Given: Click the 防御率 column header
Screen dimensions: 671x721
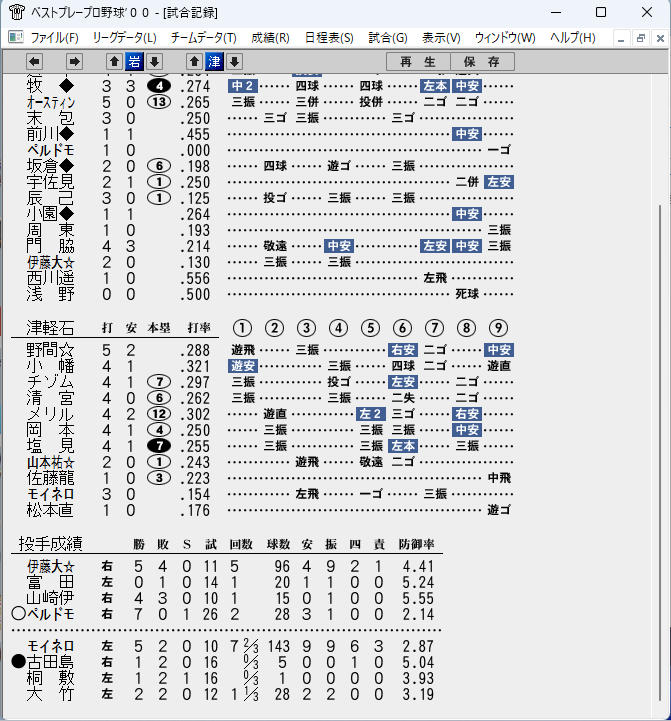Looking at the screenshot, I should click(417, 544).
